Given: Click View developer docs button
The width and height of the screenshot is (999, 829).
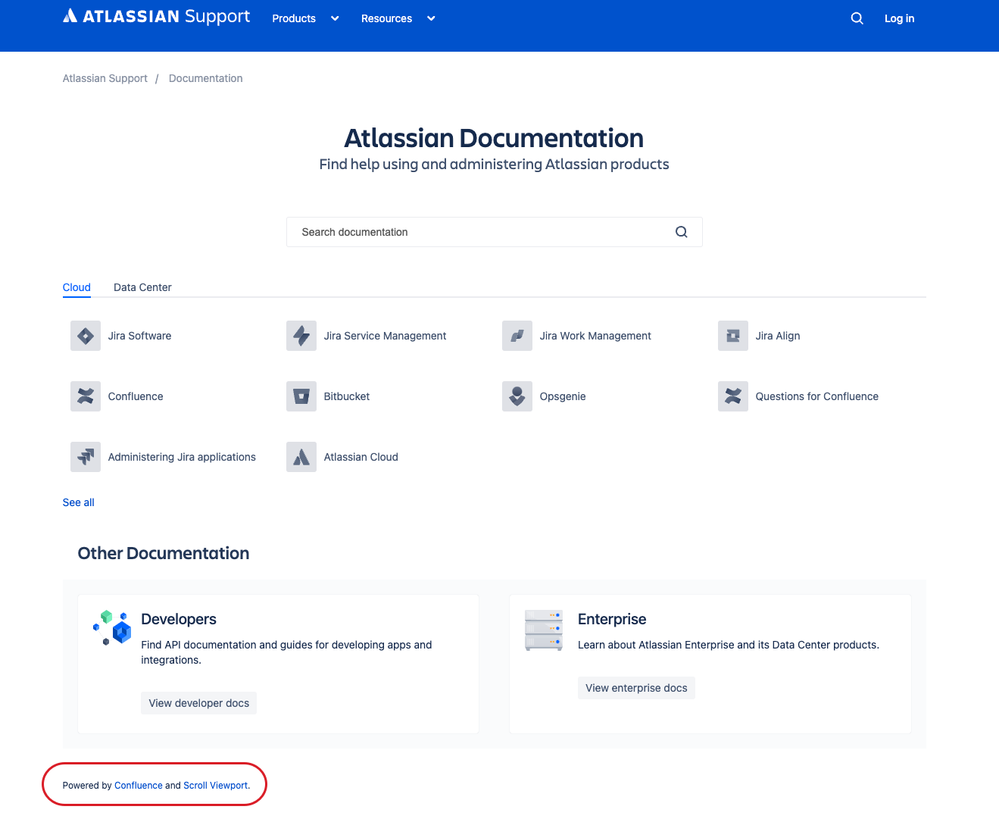Looking at the screenshot, I should tap(199, 703).
